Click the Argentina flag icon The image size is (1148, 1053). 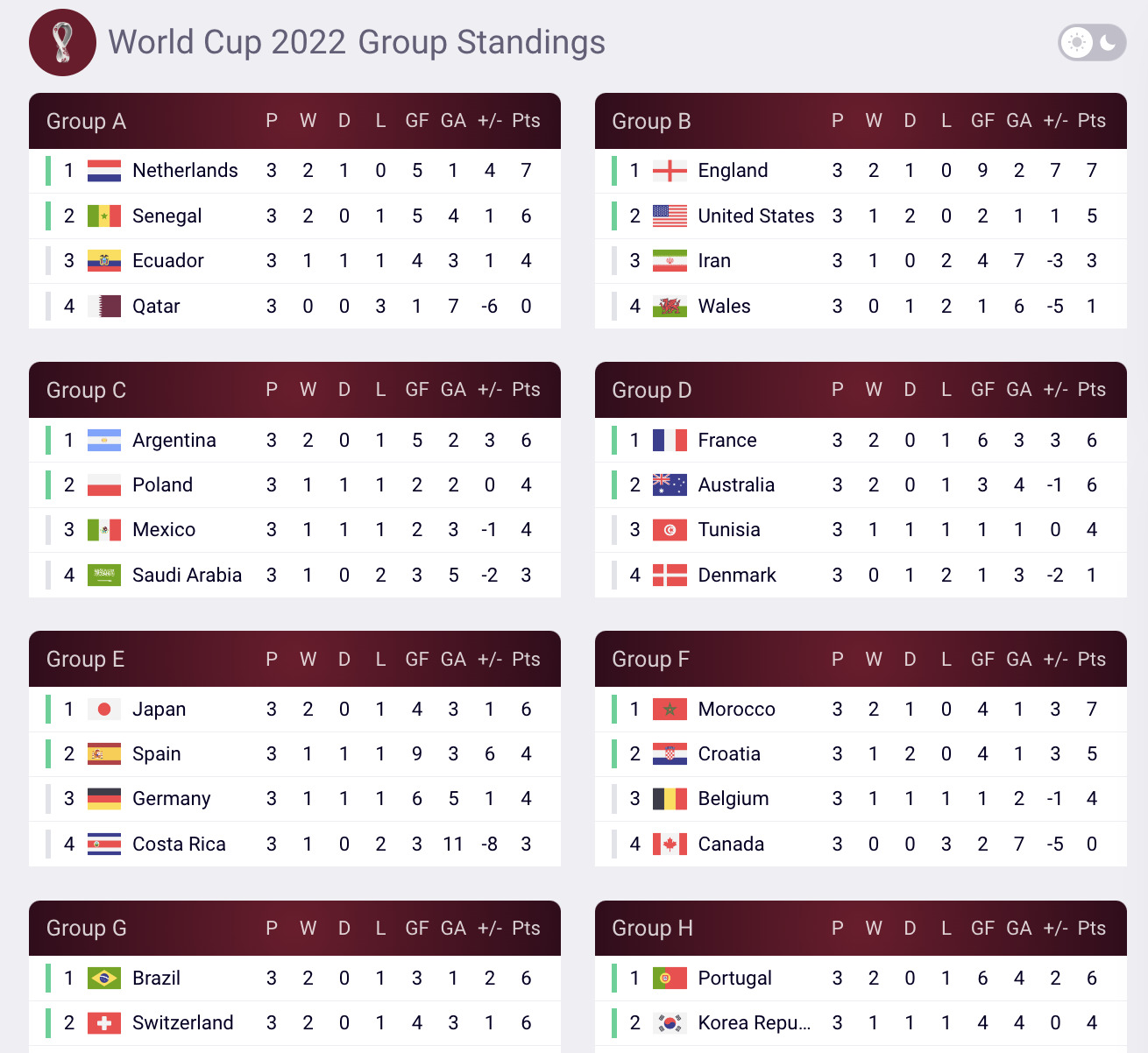pos(104,440)
